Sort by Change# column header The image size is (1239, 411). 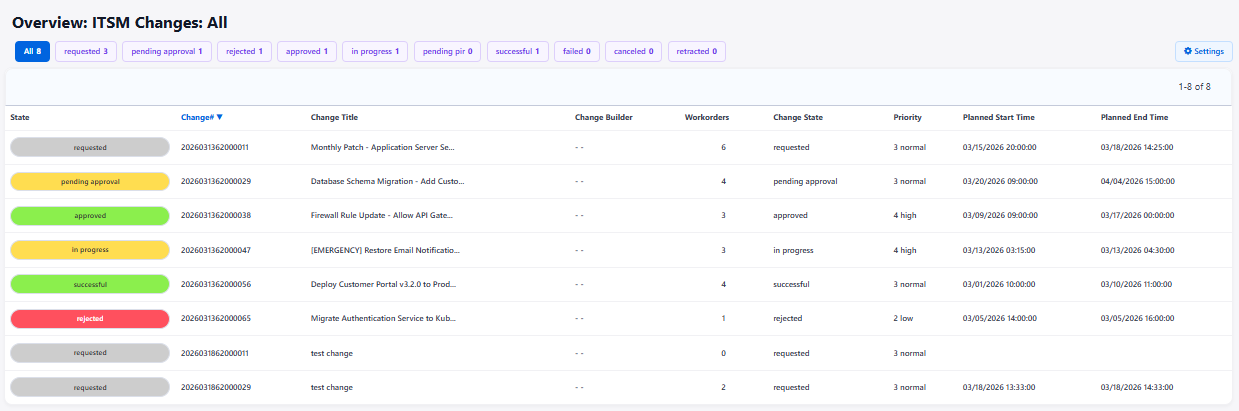point(201,117)
